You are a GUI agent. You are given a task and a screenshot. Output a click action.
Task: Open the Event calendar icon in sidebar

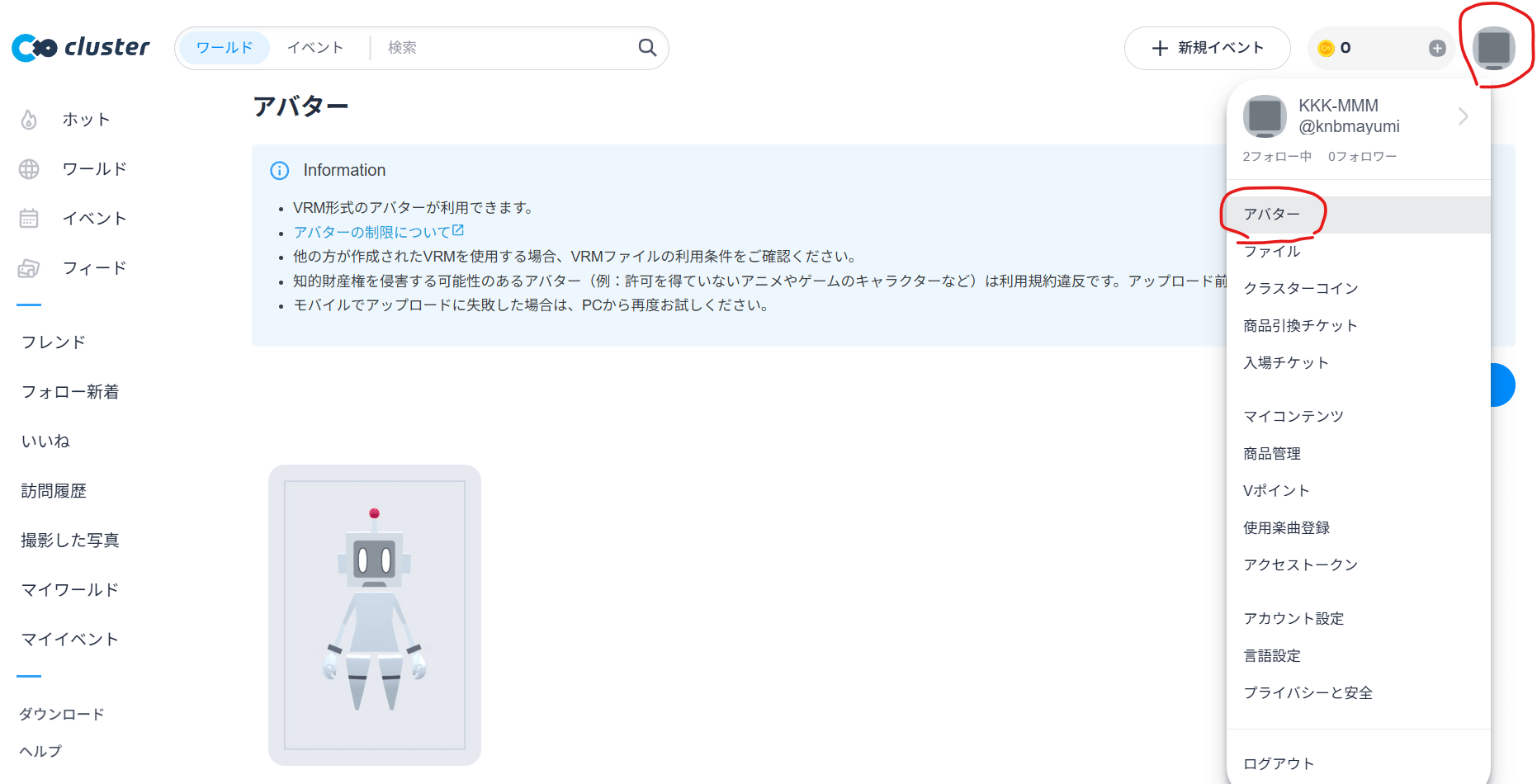[29, 219]
